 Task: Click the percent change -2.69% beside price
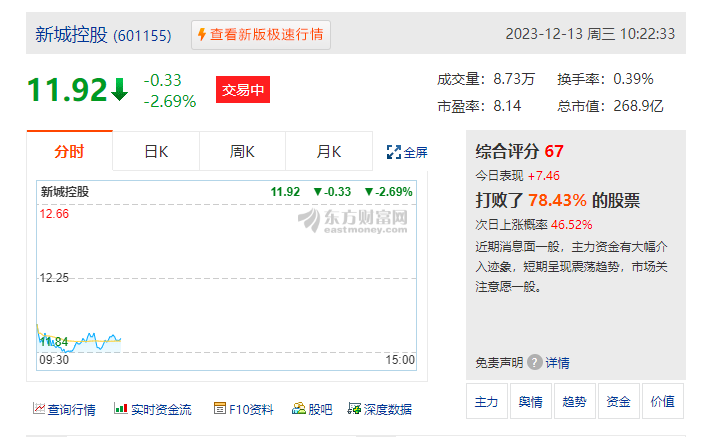170,101
